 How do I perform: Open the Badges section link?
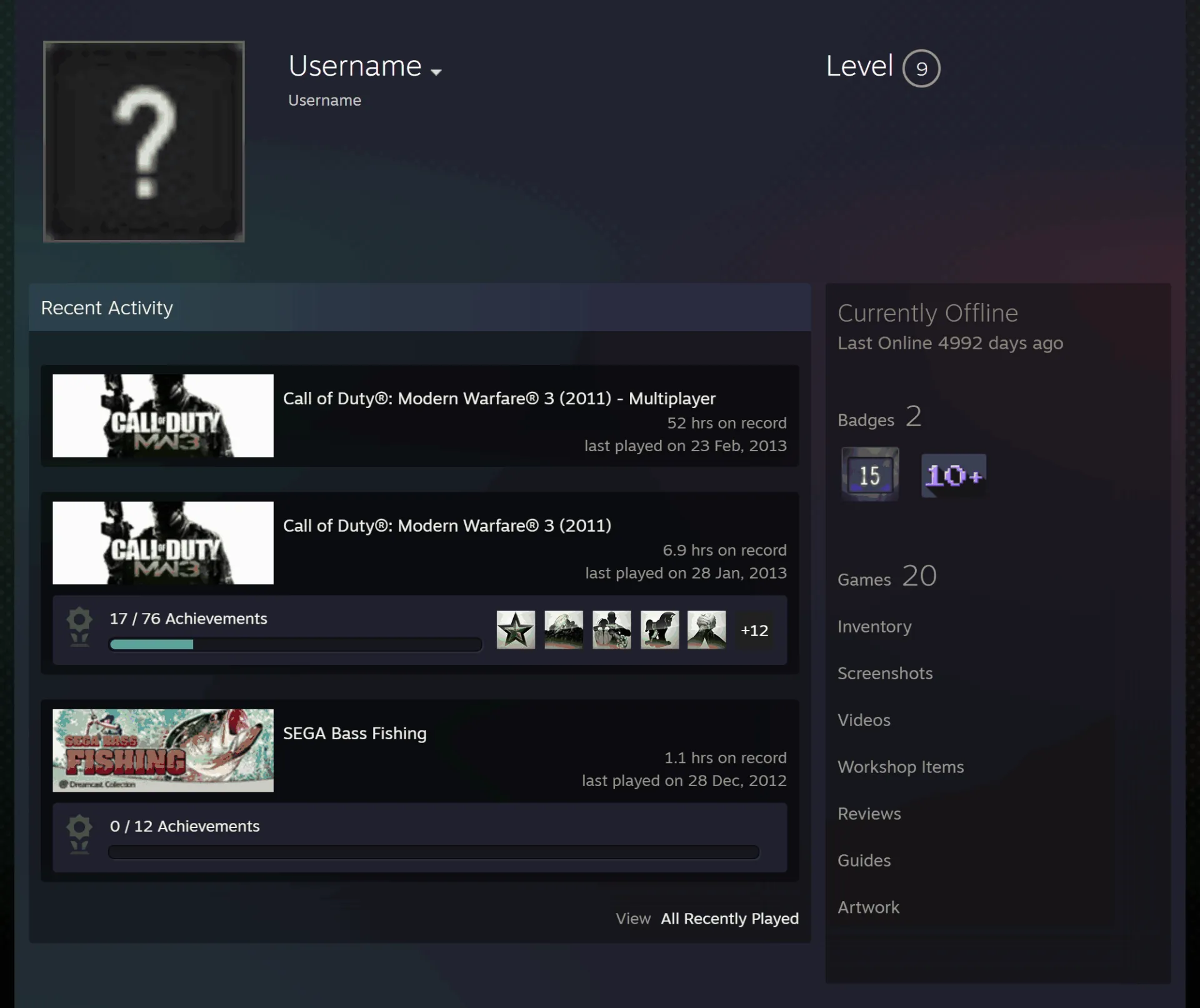pyautogui.click(x=879, y=417)
